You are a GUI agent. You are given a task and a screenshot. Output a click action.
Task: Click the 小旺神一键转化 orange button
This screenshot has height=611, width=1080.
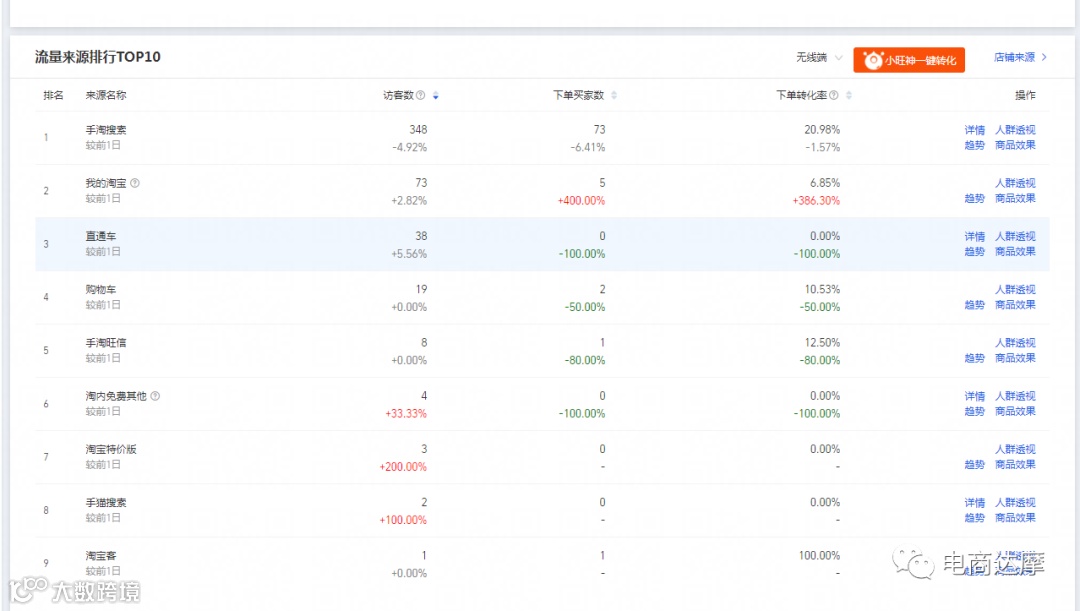tap(908, 60)
